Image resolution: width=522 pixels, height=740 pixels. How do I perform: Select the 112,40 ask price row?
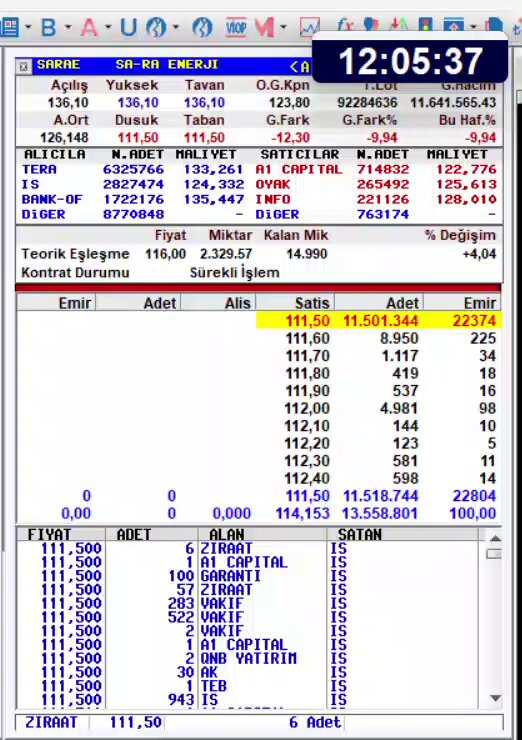point(379,479)
